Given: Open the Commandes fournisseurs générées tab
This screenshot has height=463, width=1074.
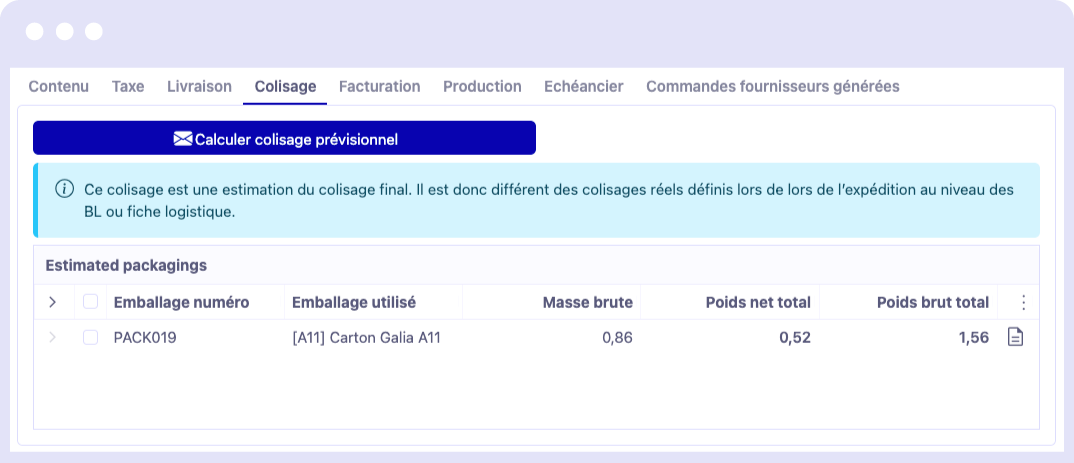Looking at the screenshot, I should pos(772,87).
